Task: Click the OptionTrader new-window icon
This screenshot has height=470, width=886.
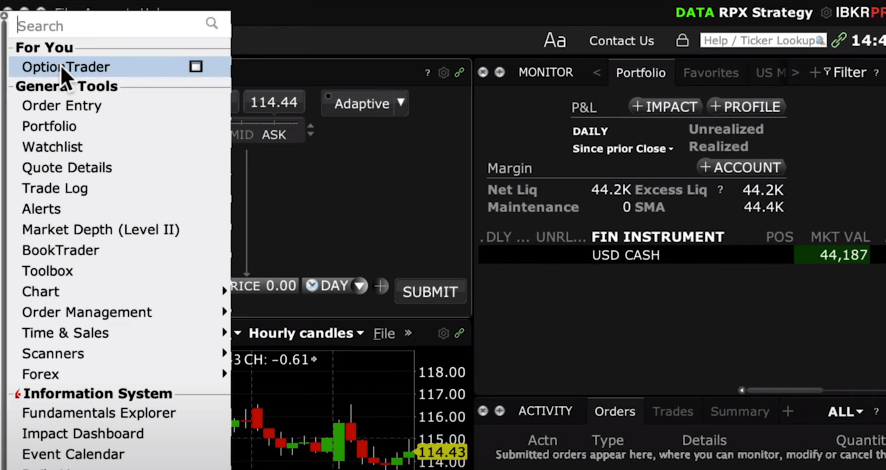Action: [196, 67]
